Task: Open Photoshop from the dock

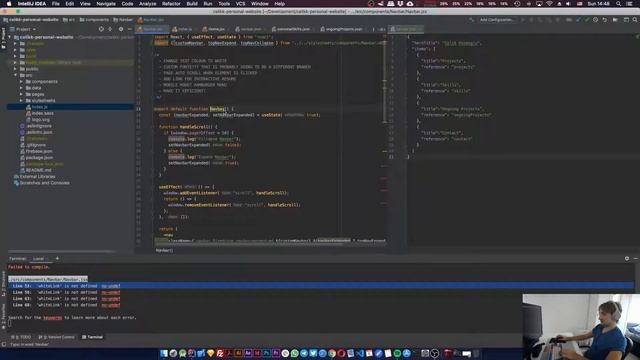Action: [x=267, y=353]
